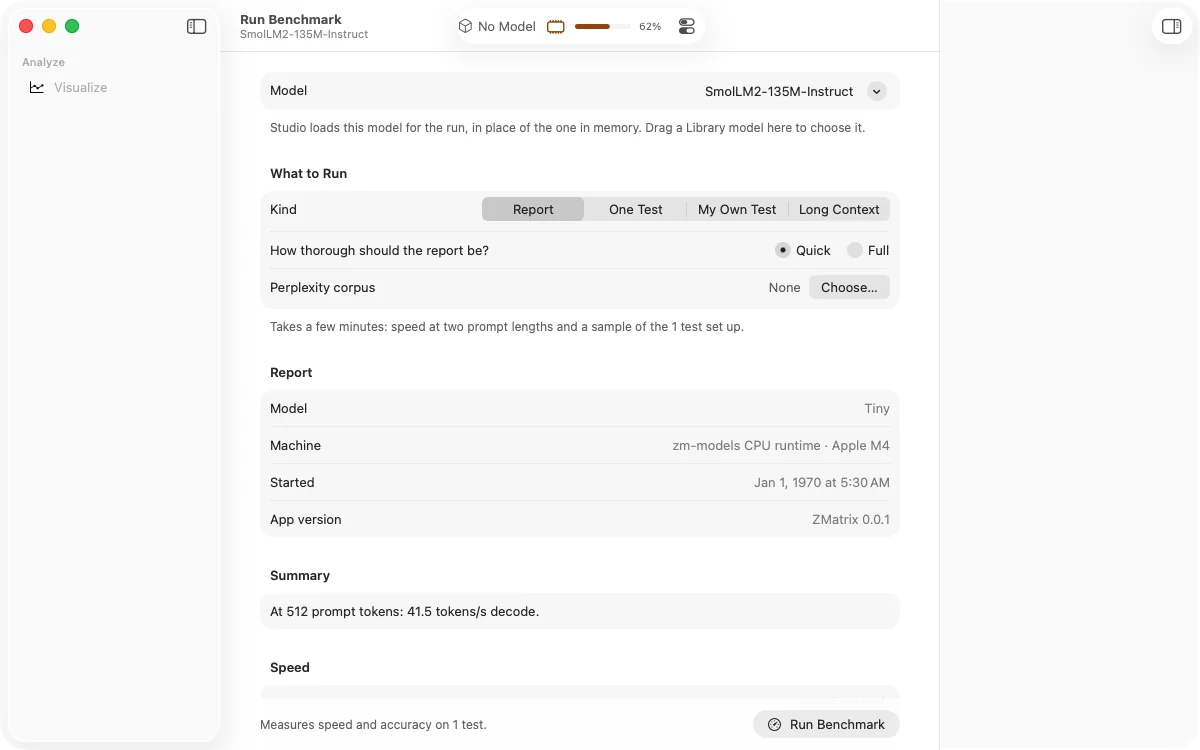Toggle the left sidebar icon

pyautogui.click(x=197, y=27)
